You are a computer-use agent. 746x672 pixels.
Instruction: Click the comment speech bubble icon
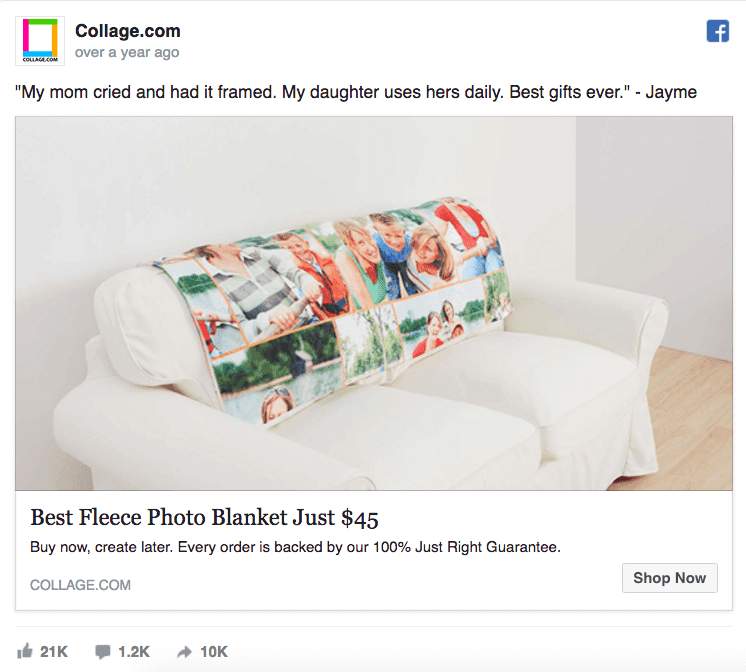point(103,652)
